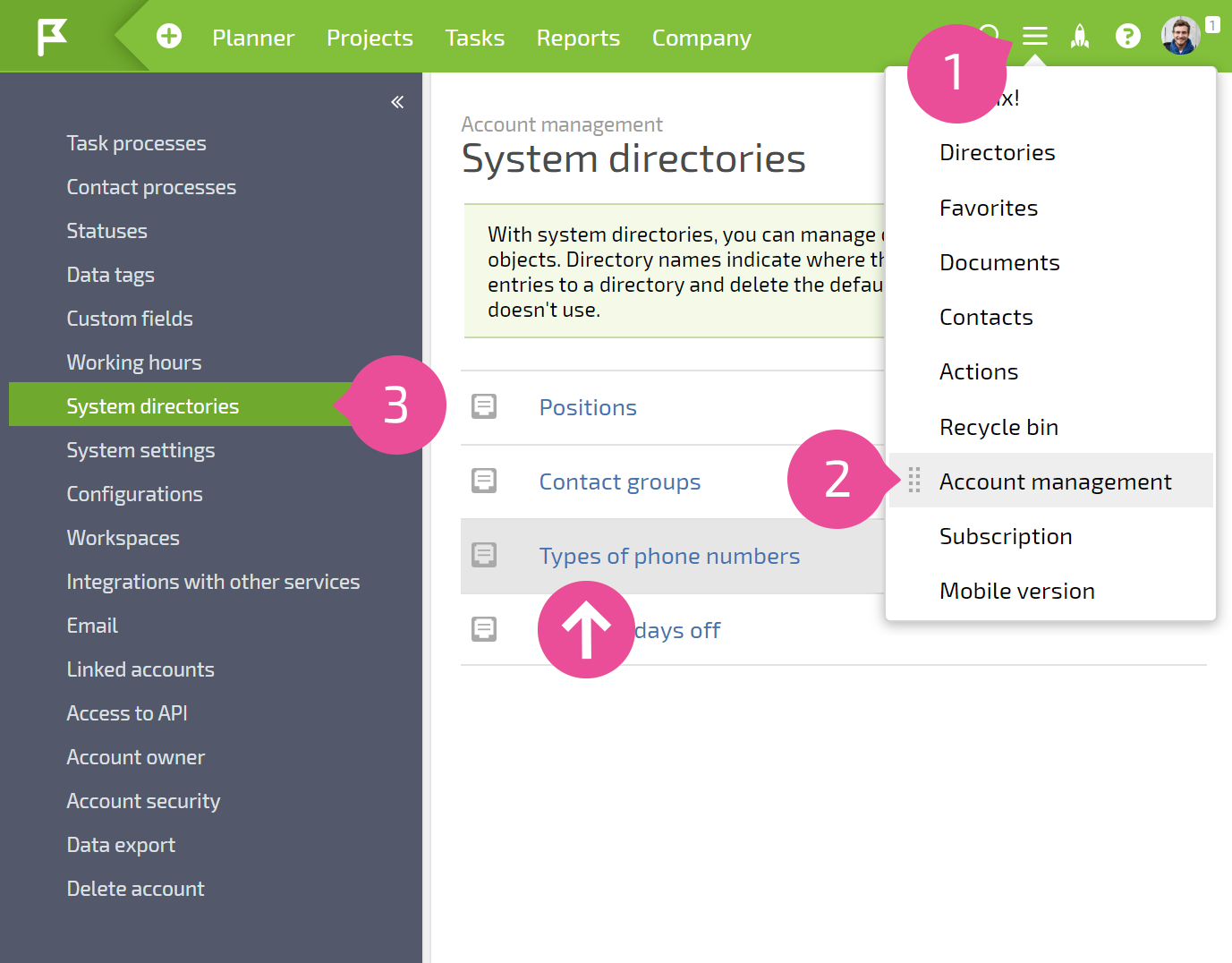Viewport: 1232px width, 963px height.
Task: Open Types of phone numbers link
Action: 669,556
